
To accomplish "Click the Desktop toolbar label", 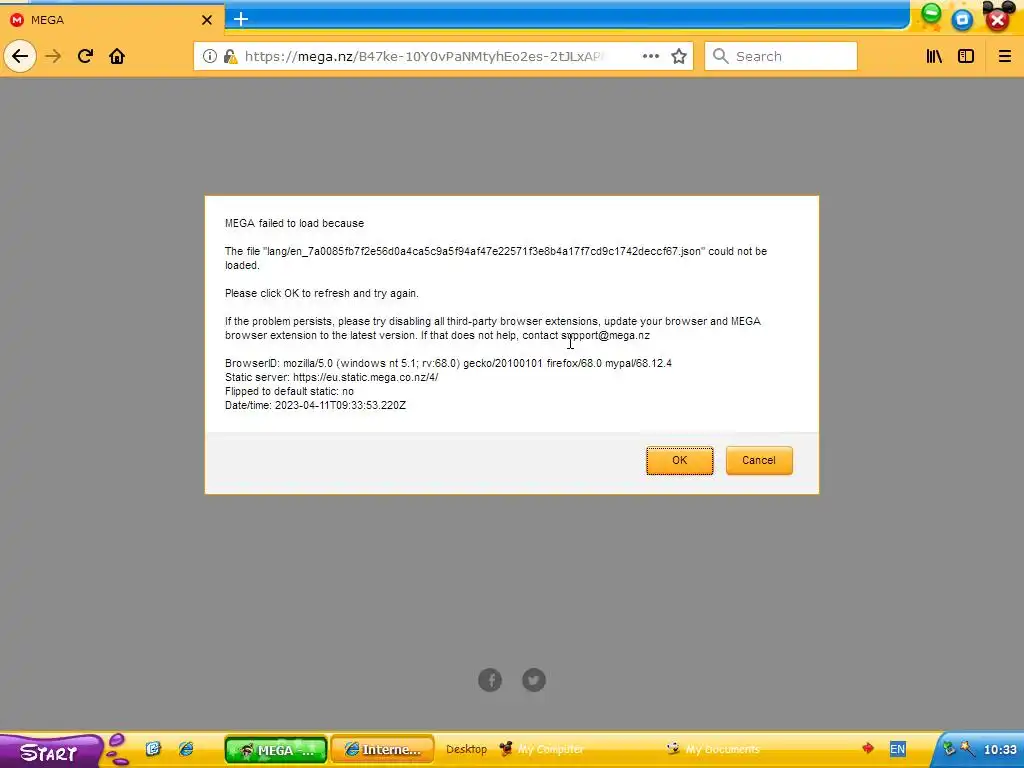I will (466, 749).
